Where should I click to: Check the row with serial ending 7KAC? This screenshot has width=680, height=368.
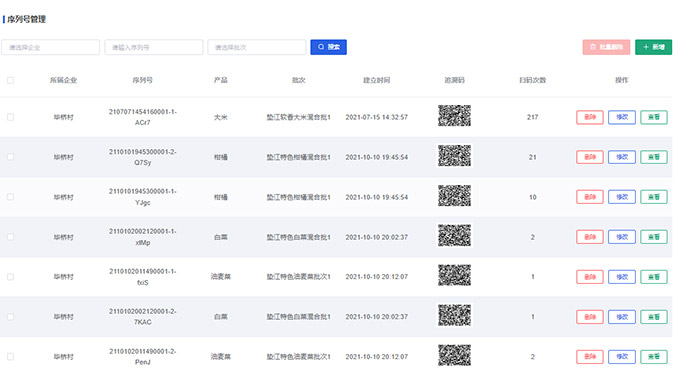pyautogui.click(x=10, y=317)
